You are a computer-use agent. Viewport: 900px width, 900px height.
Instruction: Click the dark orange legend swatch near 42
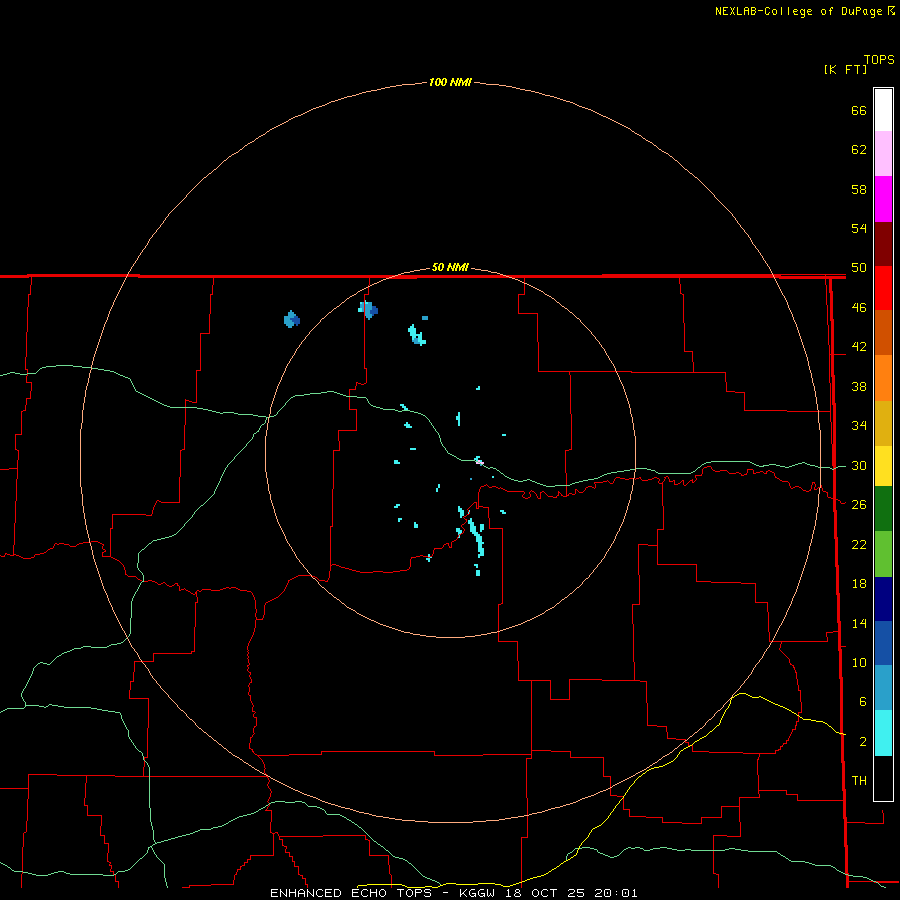(883, 332)
